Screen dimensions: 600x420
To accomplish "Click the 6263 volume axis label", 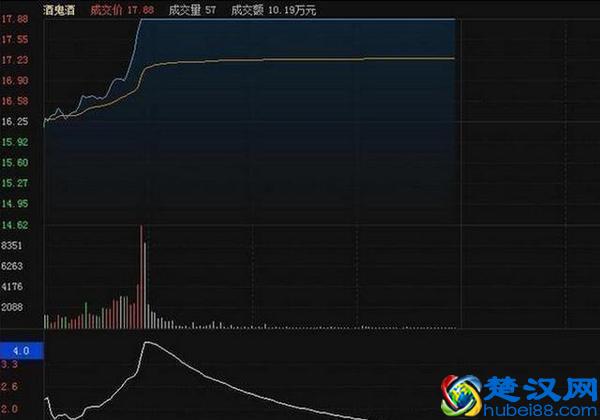I will coord(12,266).
